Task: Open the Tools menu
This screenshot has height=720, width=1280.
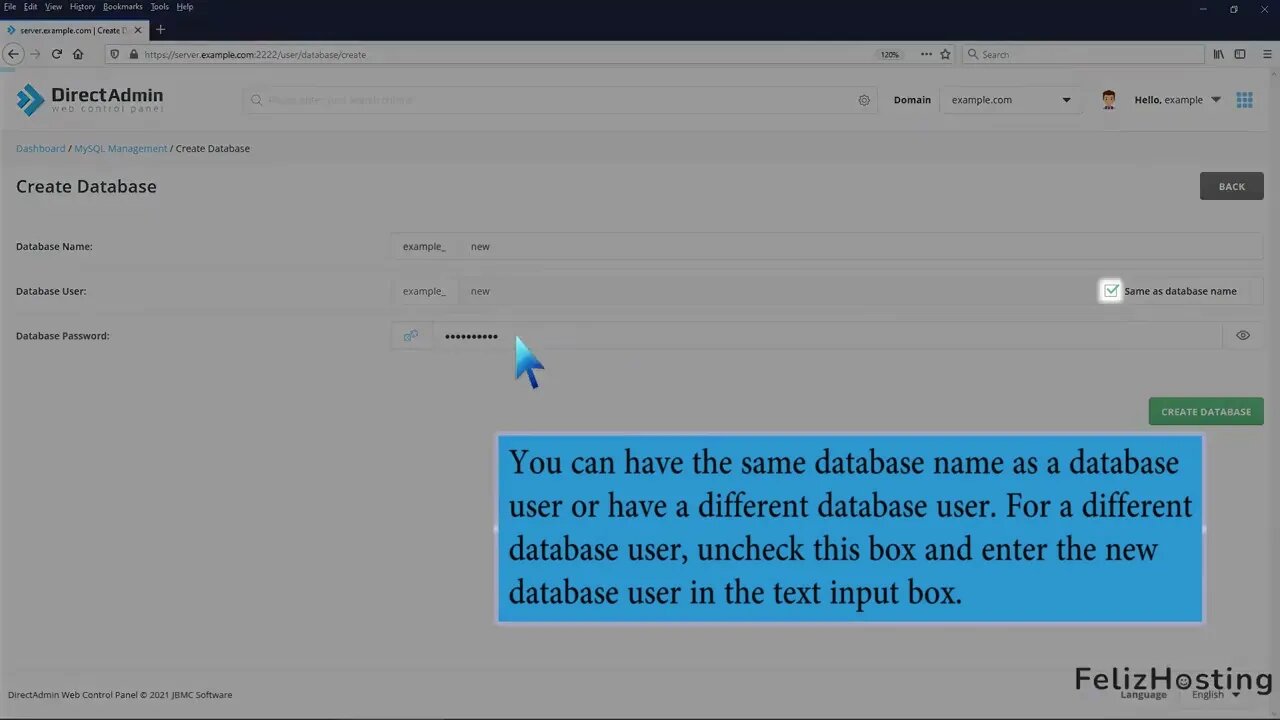Action: point(160,7)
